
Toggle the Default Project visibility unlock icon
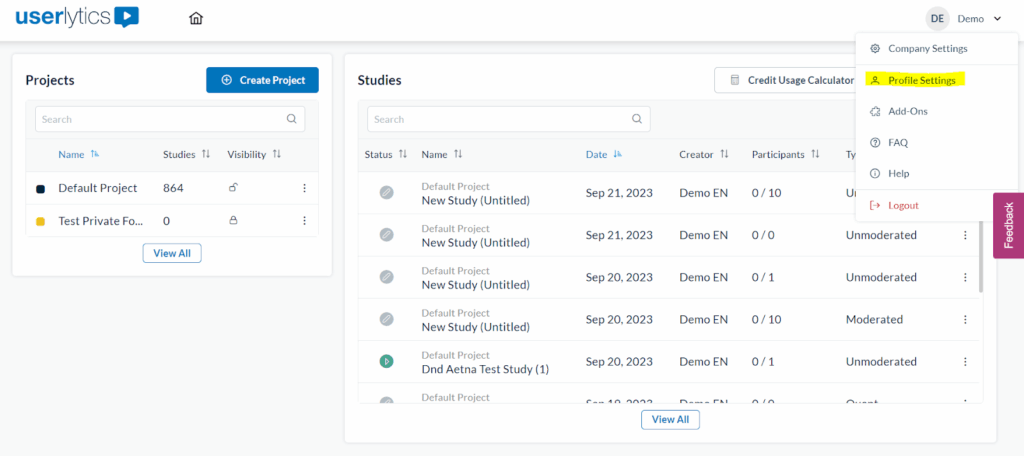point(233,187)
